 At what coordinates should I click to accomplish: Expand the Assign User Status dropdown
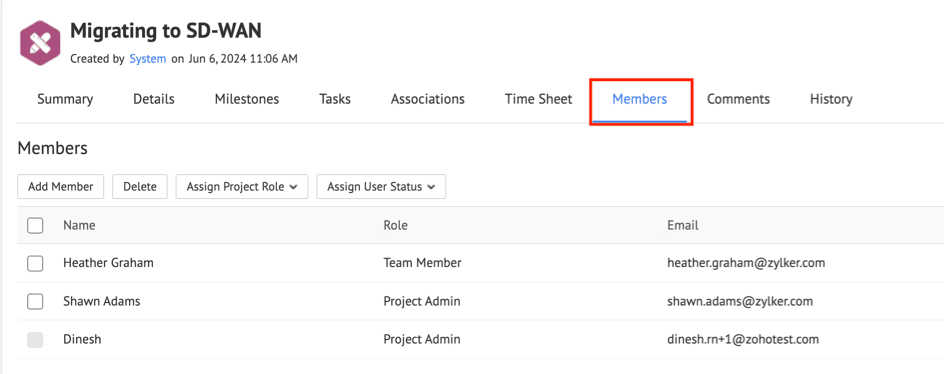381,187
